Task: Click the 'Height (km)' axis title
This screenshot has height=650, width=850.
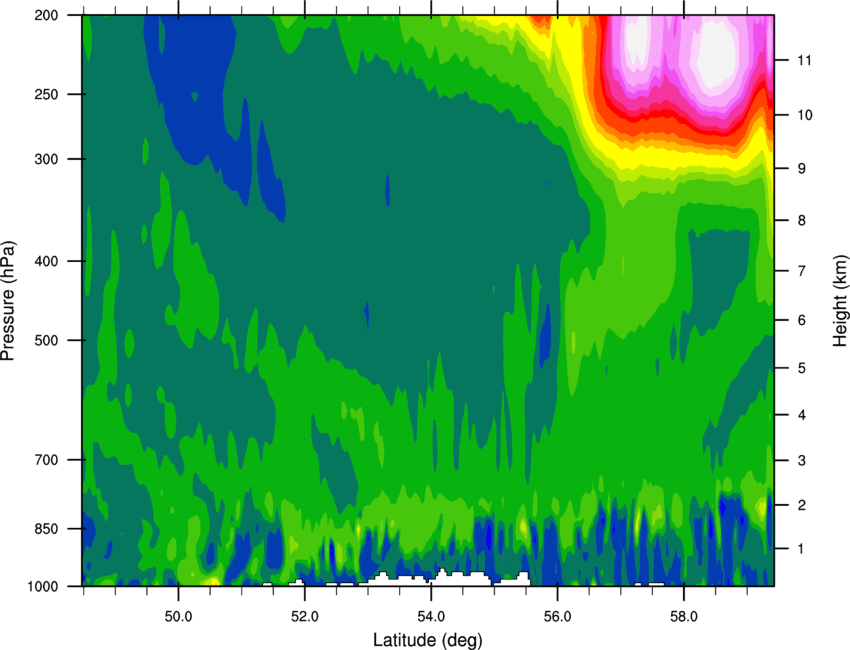Action: pyautogui.click(x=840, y=300)
